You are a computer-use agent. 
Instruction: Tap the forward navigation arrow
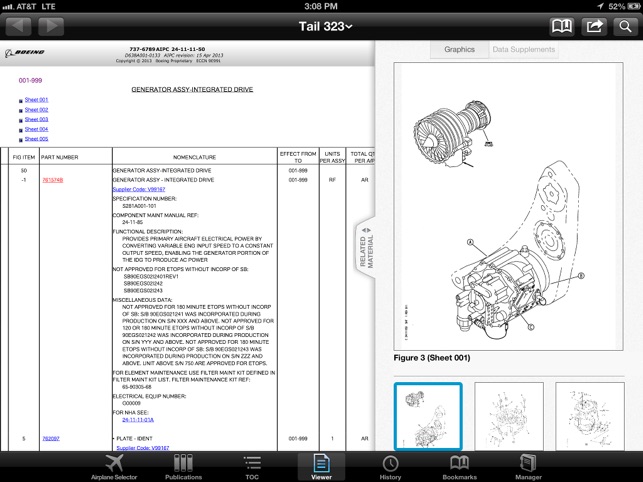51,27
